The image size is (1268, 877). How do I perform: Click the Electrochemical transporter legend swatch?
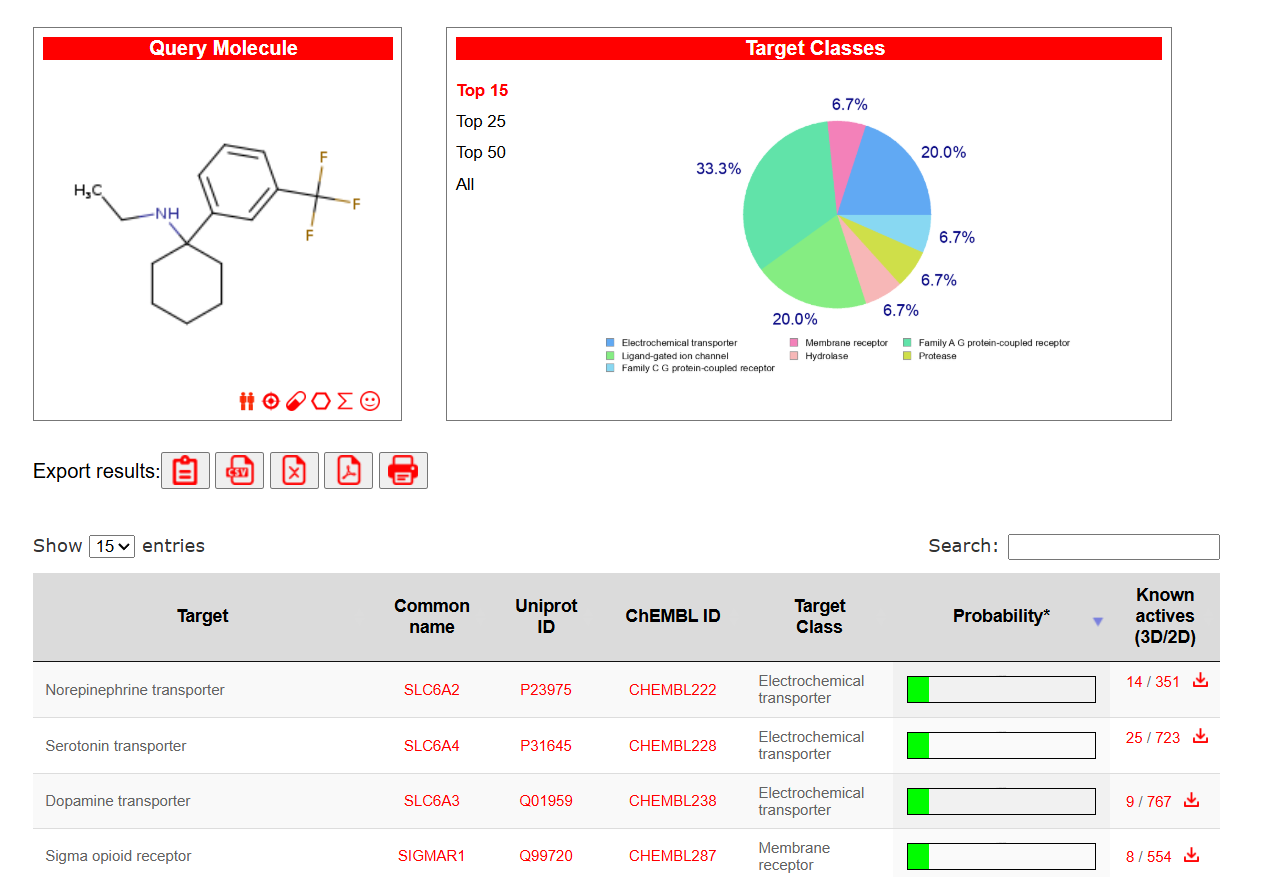tap(610, 343)
